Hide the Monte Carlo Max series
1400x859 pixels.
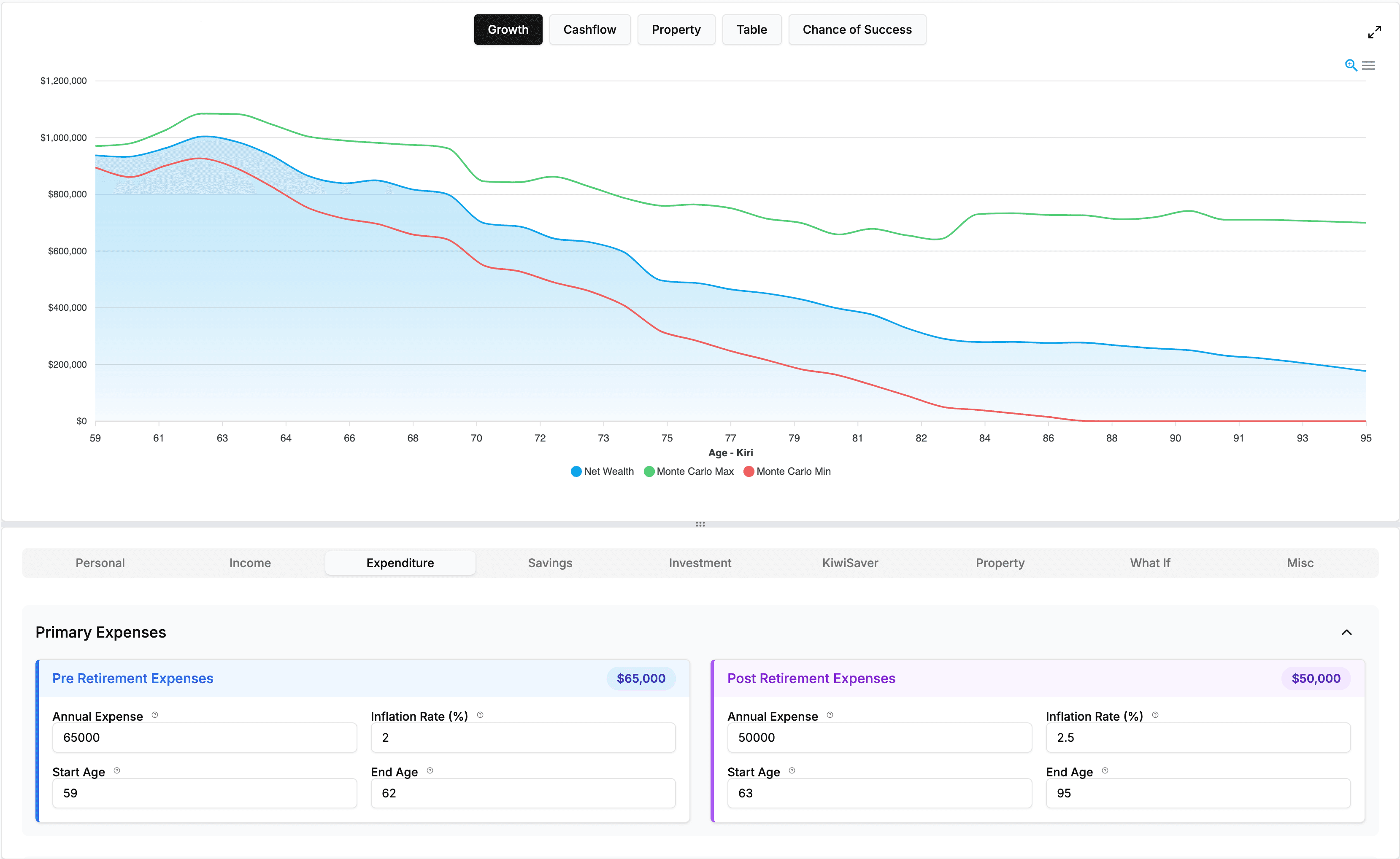689,471
